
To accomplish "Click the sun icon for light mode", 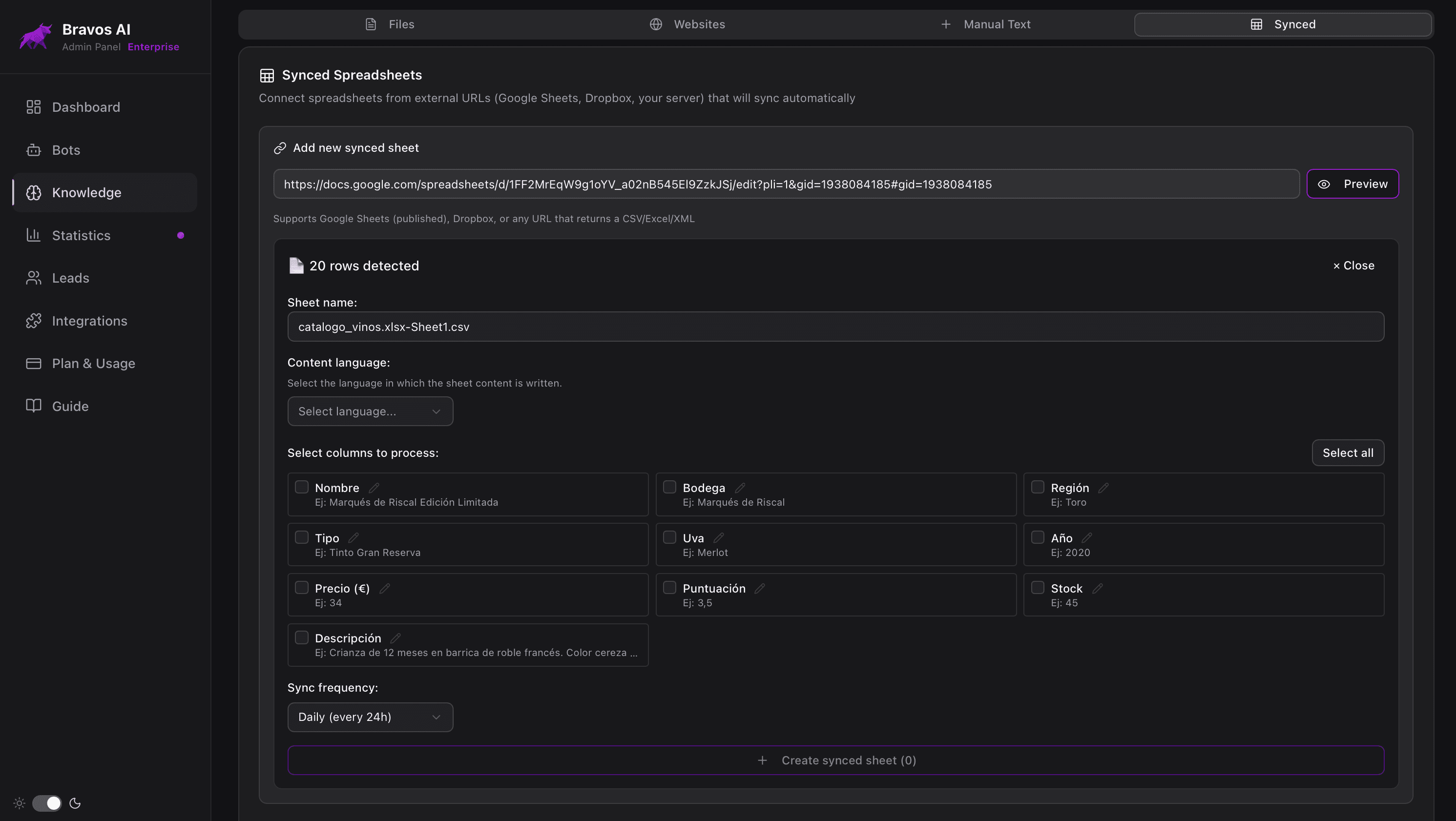I will (x=19, y=803).
